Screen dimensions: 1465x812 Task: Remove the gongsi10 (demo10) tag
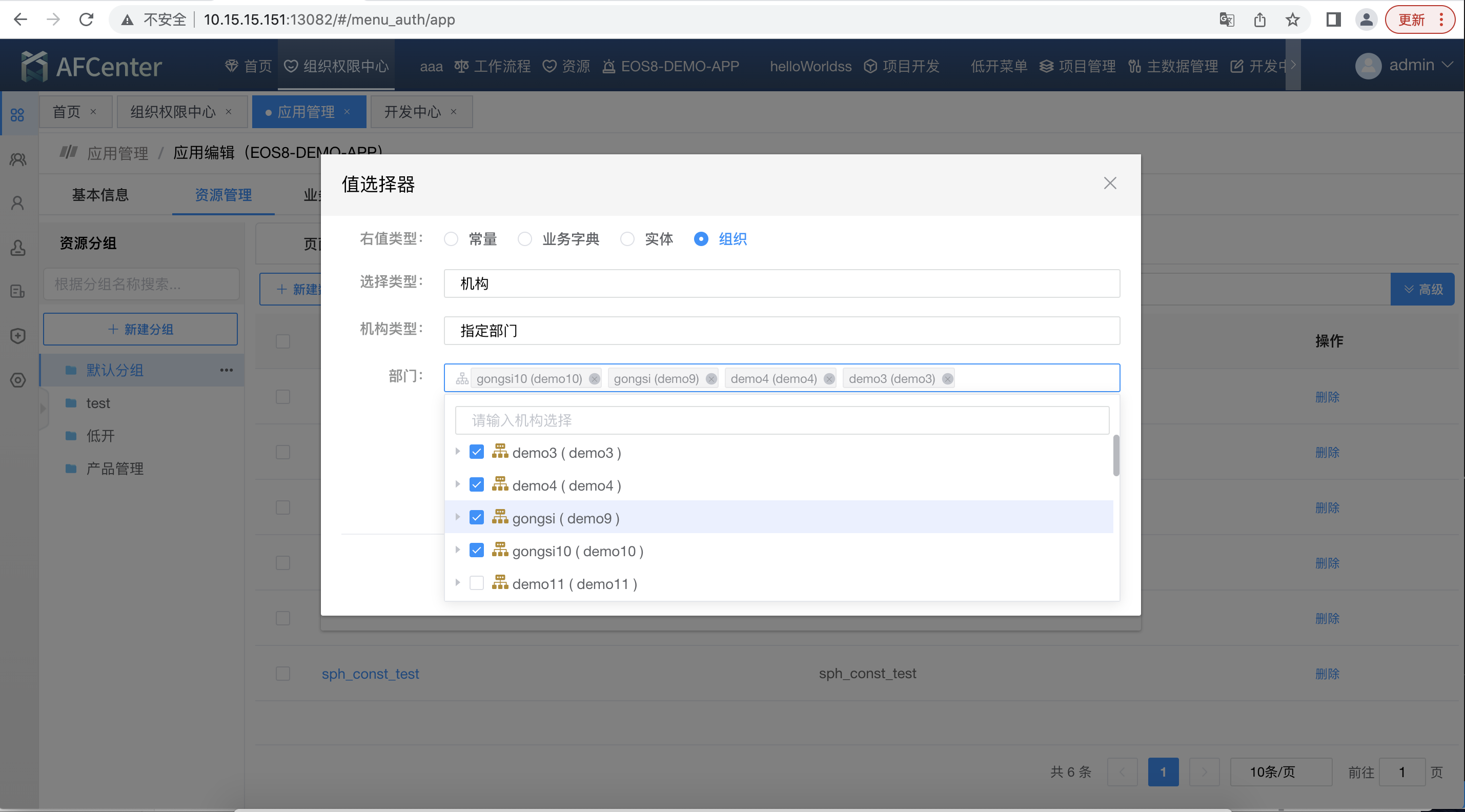click(594, 379)
